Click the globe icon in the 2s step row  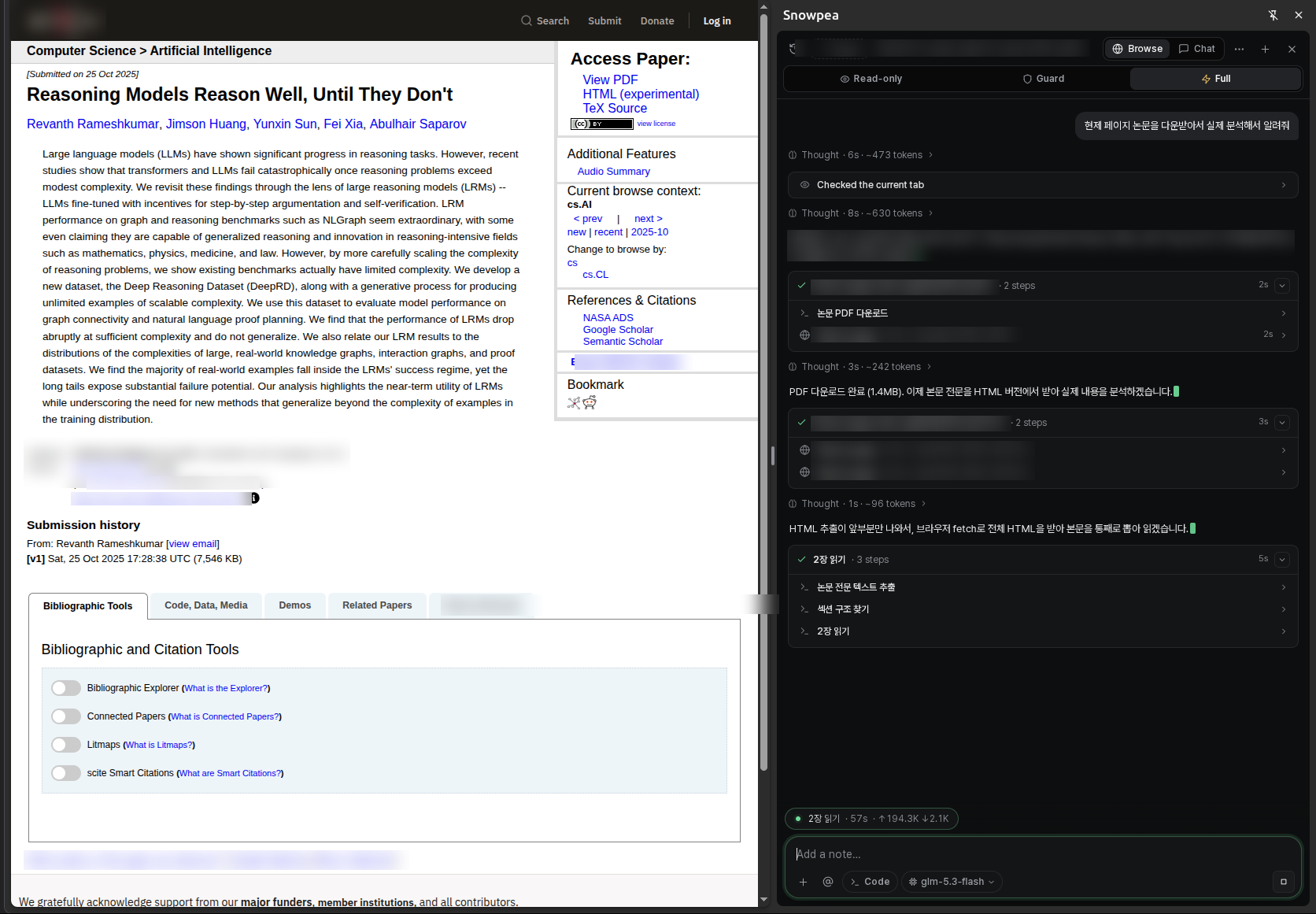click(804, 335)
